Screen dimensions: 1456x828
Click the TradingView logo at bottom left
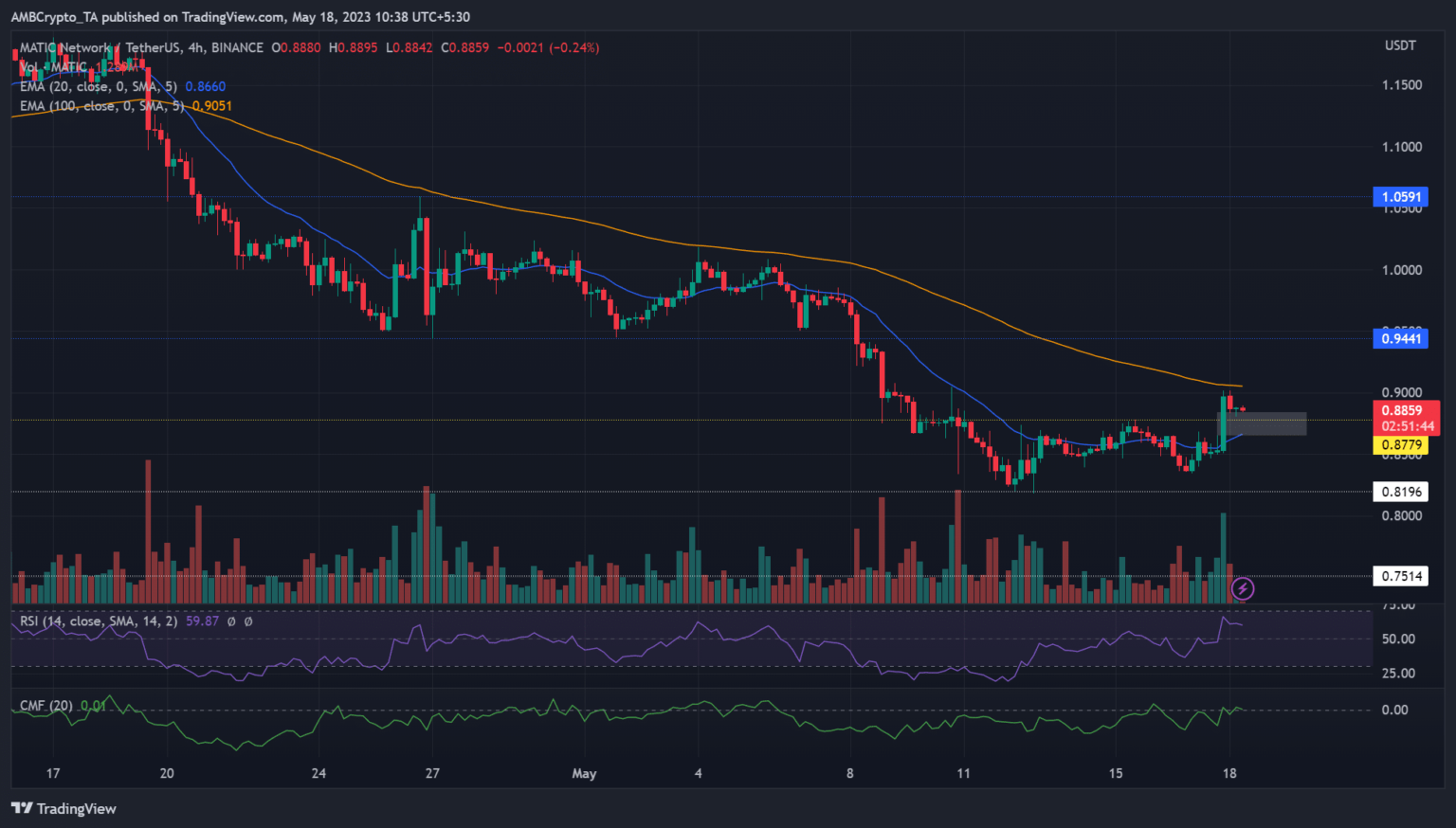[22, 808]
